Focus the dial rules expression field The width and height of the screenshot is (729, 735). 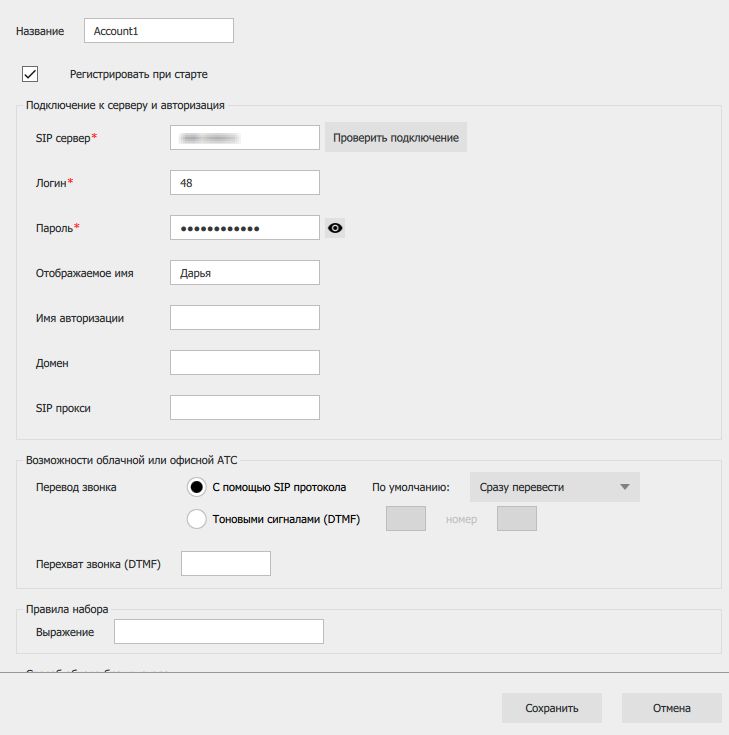coord(219,632)
